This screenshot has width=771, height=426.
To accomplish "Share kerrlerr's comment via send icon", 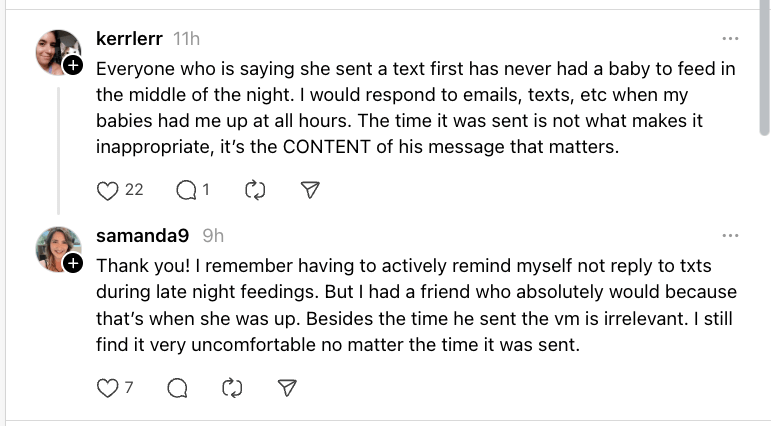I will [x=310, y=190].
